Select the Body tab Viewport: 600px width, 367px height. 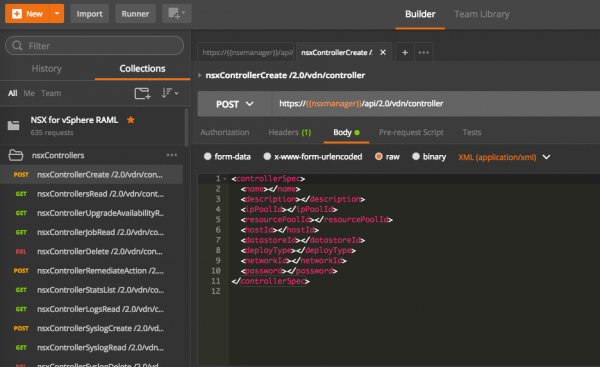pyautogui.click(x=346, y=132)
